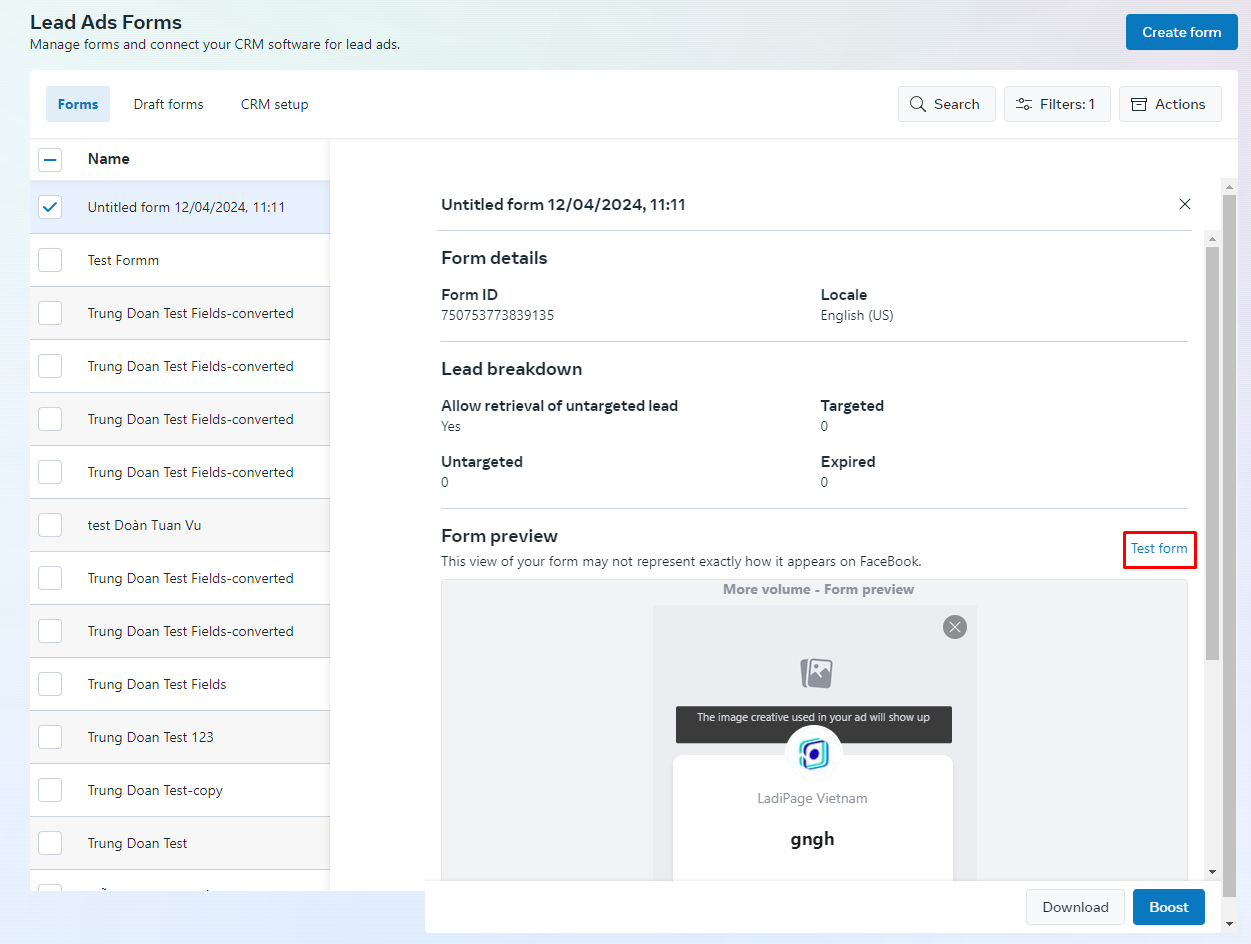Toggle the select-all checkbox in Name header
Viewport: 1251px width, 944px height.
50,159
